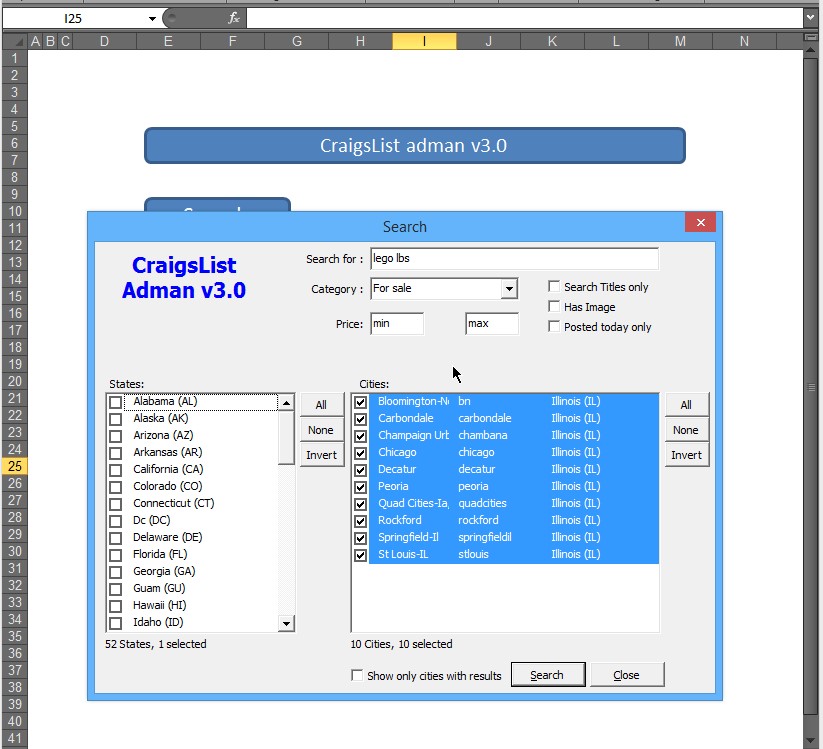The image size is (823, 749).
Task: Uncheck the St Louis-IL city checkbox
Action: click(x=361, y=555)
